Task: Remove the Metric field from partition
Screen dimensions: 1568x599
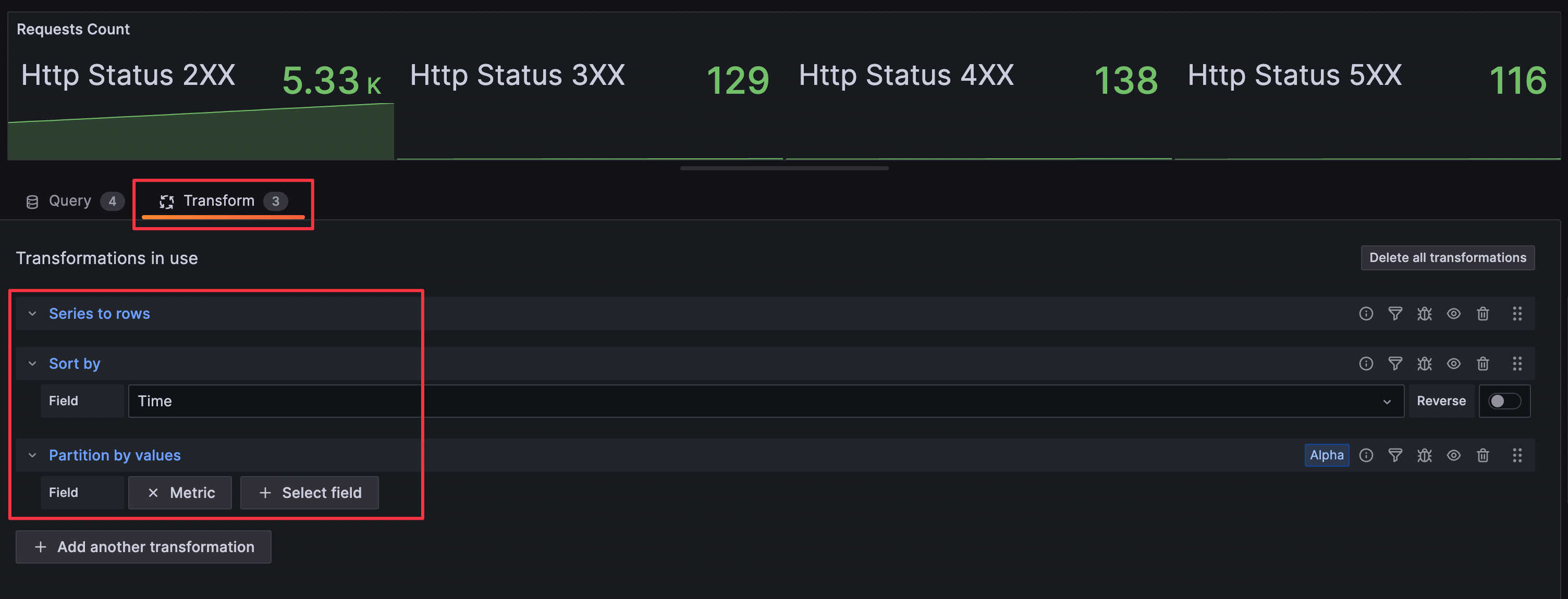Action: coord(153,493)
